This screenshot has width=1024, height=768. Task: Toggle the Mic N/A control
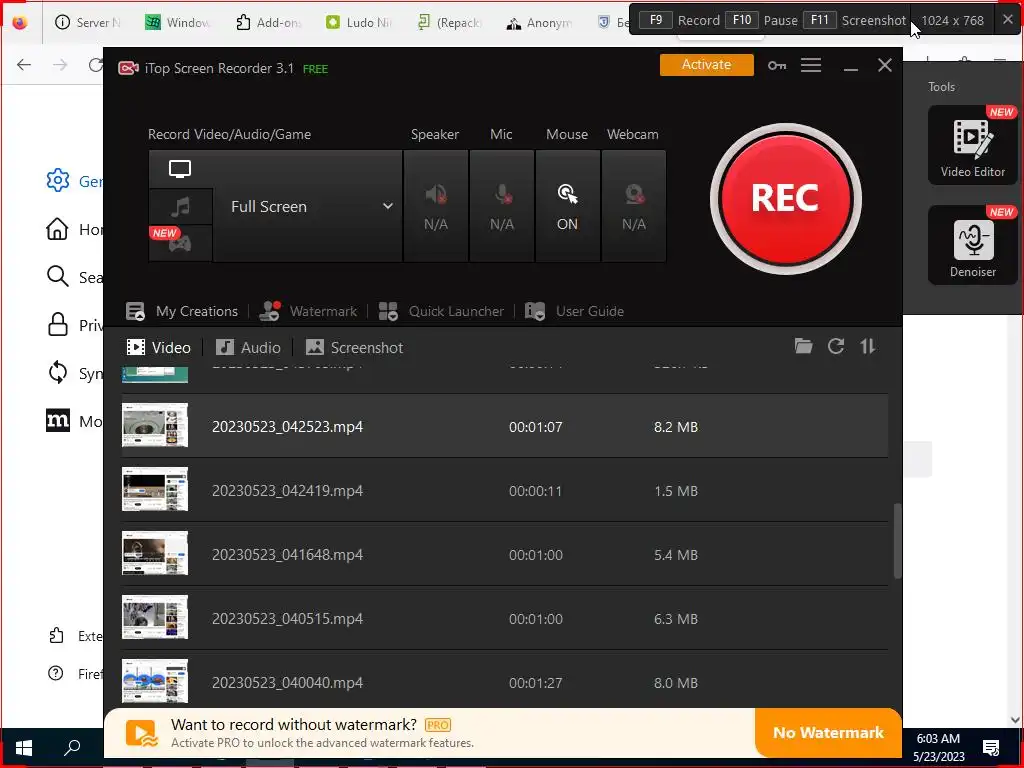coord(502,206)
